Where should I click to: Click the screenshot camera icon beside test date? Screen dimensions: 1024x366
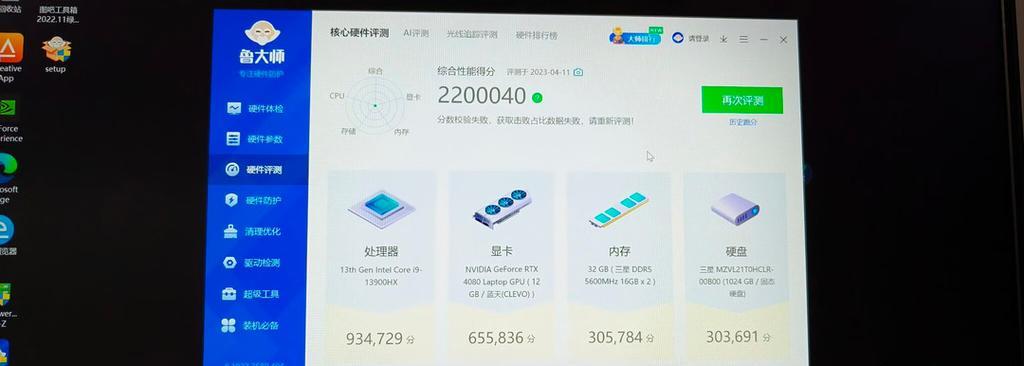[x=578, y=72]
